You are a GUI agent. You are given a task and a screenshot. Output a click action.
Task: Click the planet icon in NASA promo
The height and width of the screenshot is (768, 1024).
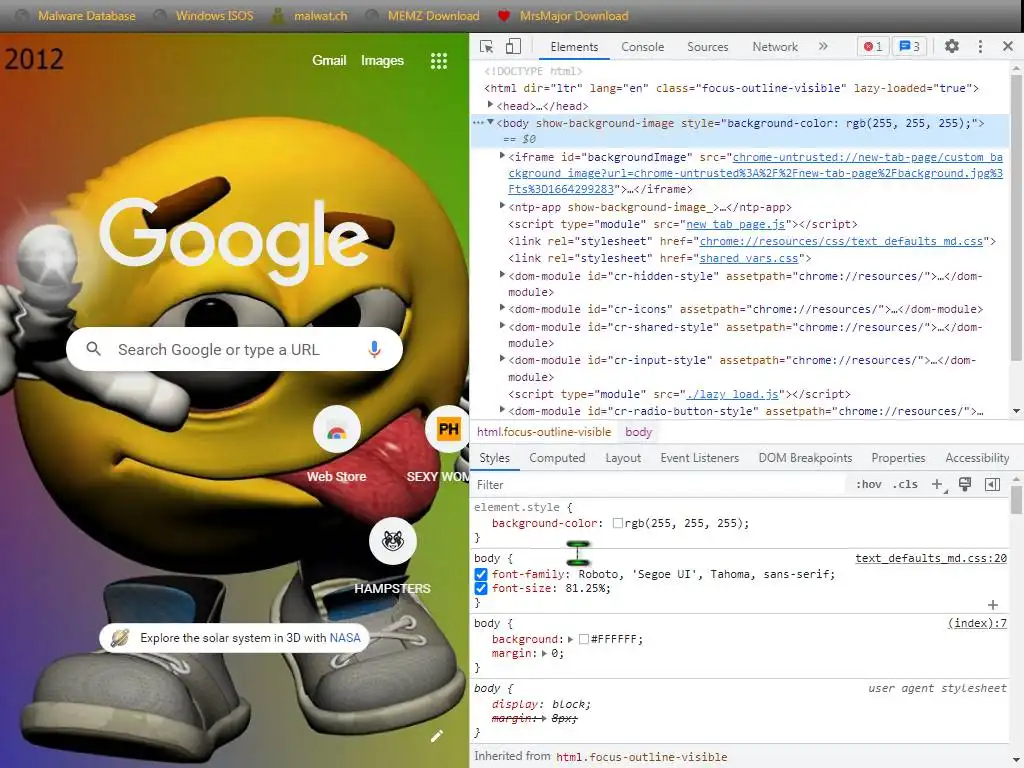(120, 637)
